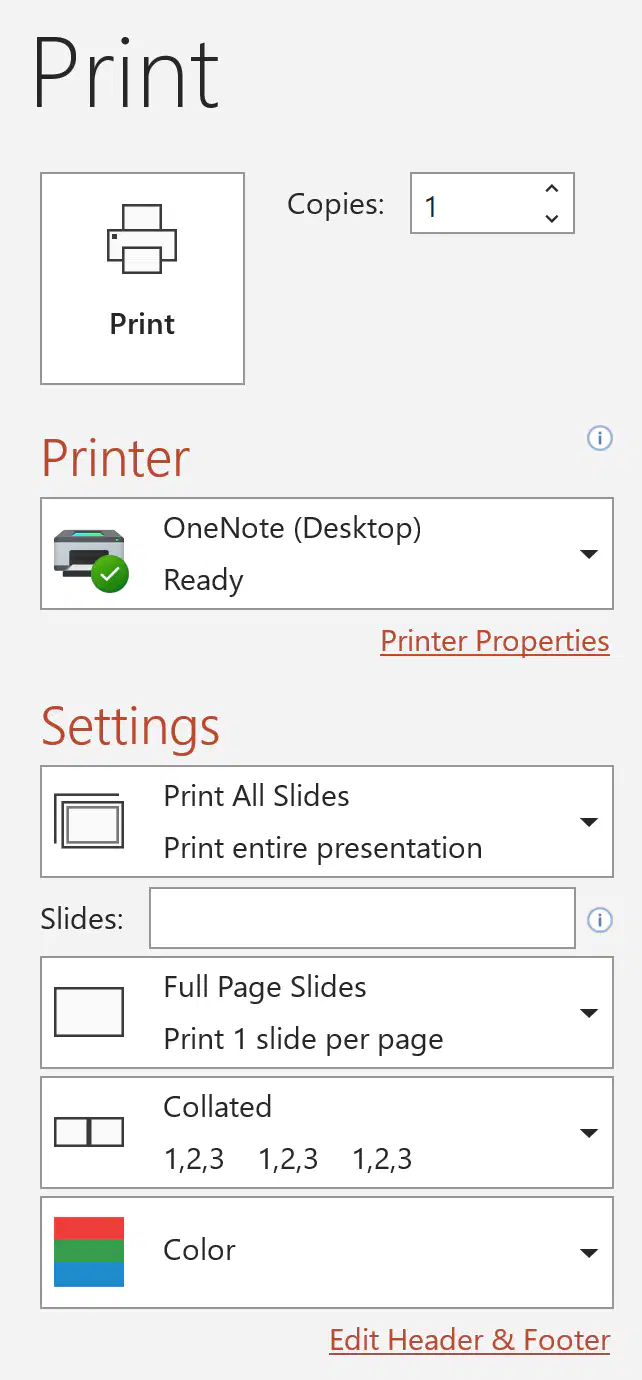The image size is (642, 1380).
Task: Click the info icon beside the Printer heading
Action: pyautogui.click(x=599, y=438)
